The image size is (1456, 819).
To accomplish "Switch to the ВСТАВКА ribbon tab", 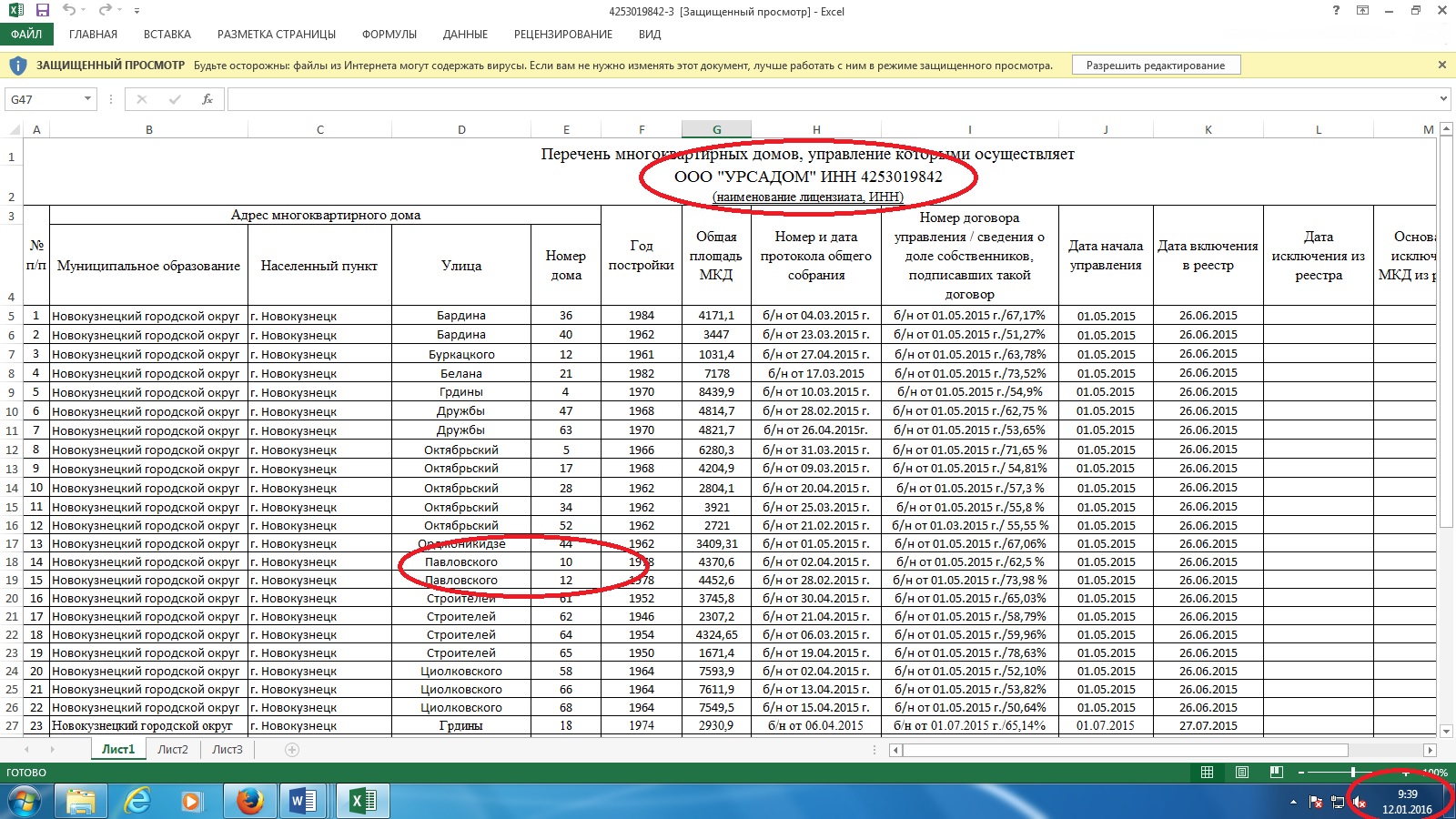I will (167, 35).
